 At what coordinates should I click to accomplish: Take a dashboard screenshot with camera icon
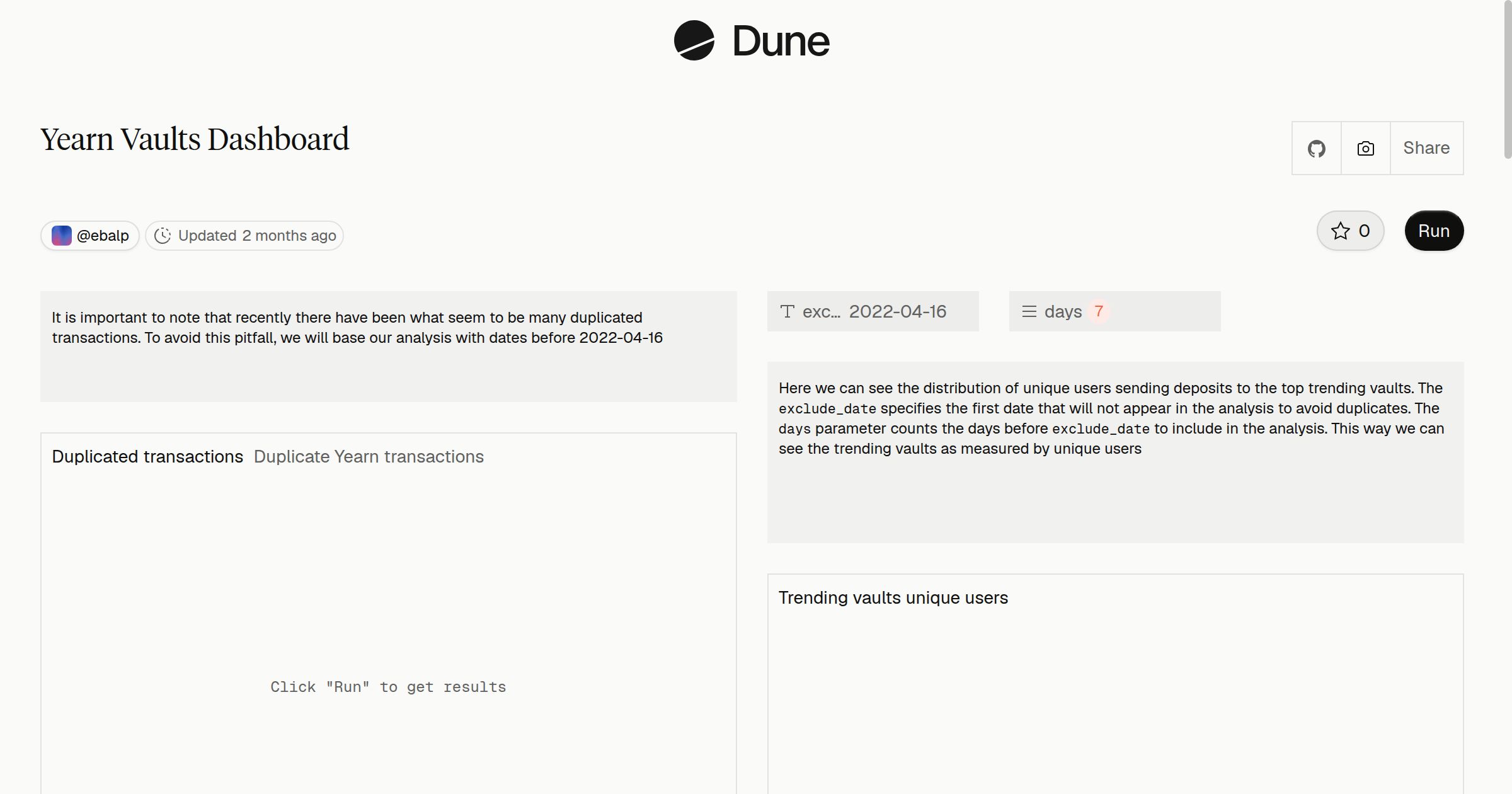[1365, 148]
